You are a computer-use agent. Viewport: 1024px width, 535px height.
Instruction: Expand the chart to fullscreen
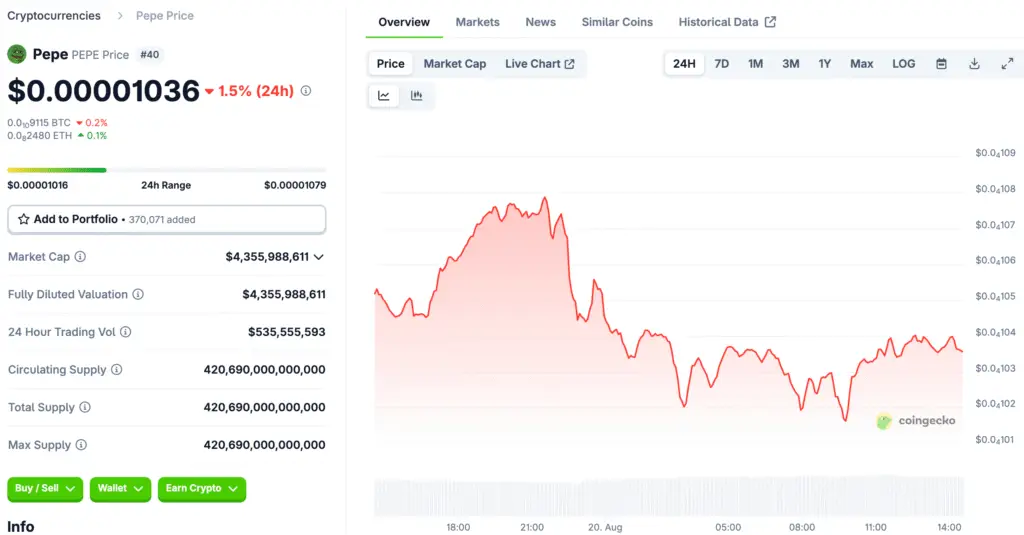pos(1008,64)
